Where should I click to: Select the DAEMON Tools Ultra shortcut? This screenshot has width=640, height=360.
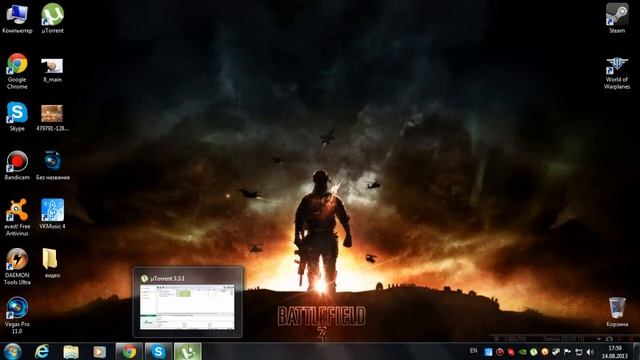tap(17, 266)
